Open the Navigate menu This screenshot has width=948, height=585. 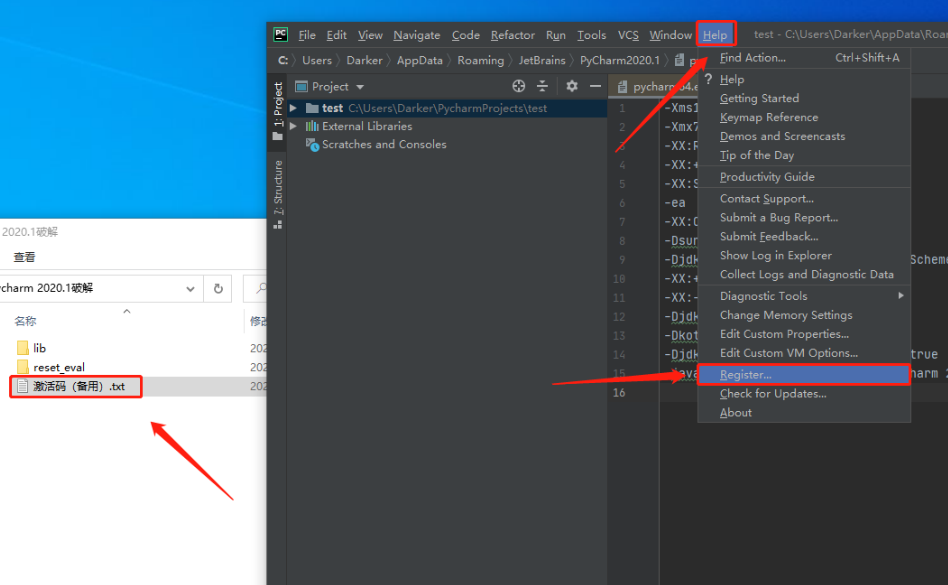click(x=417, y=35)
